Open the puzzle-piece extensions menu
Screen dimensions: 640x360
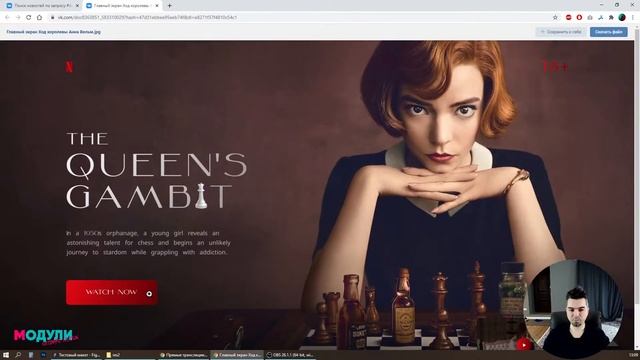611,18
